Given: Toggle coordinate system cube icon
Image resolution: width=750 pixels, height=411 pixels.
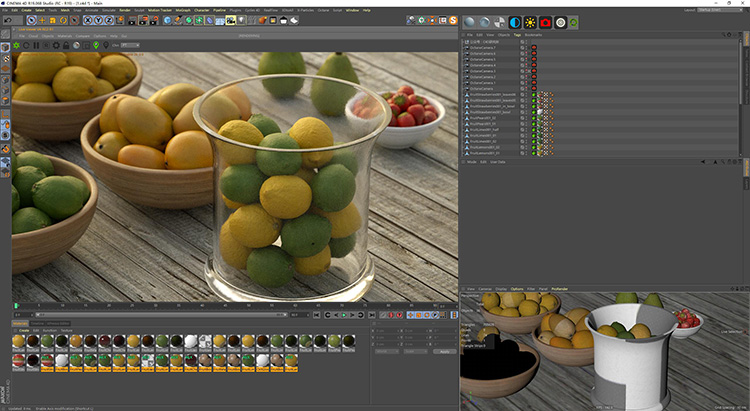Looking at the screenshot, I should point(120,20).
